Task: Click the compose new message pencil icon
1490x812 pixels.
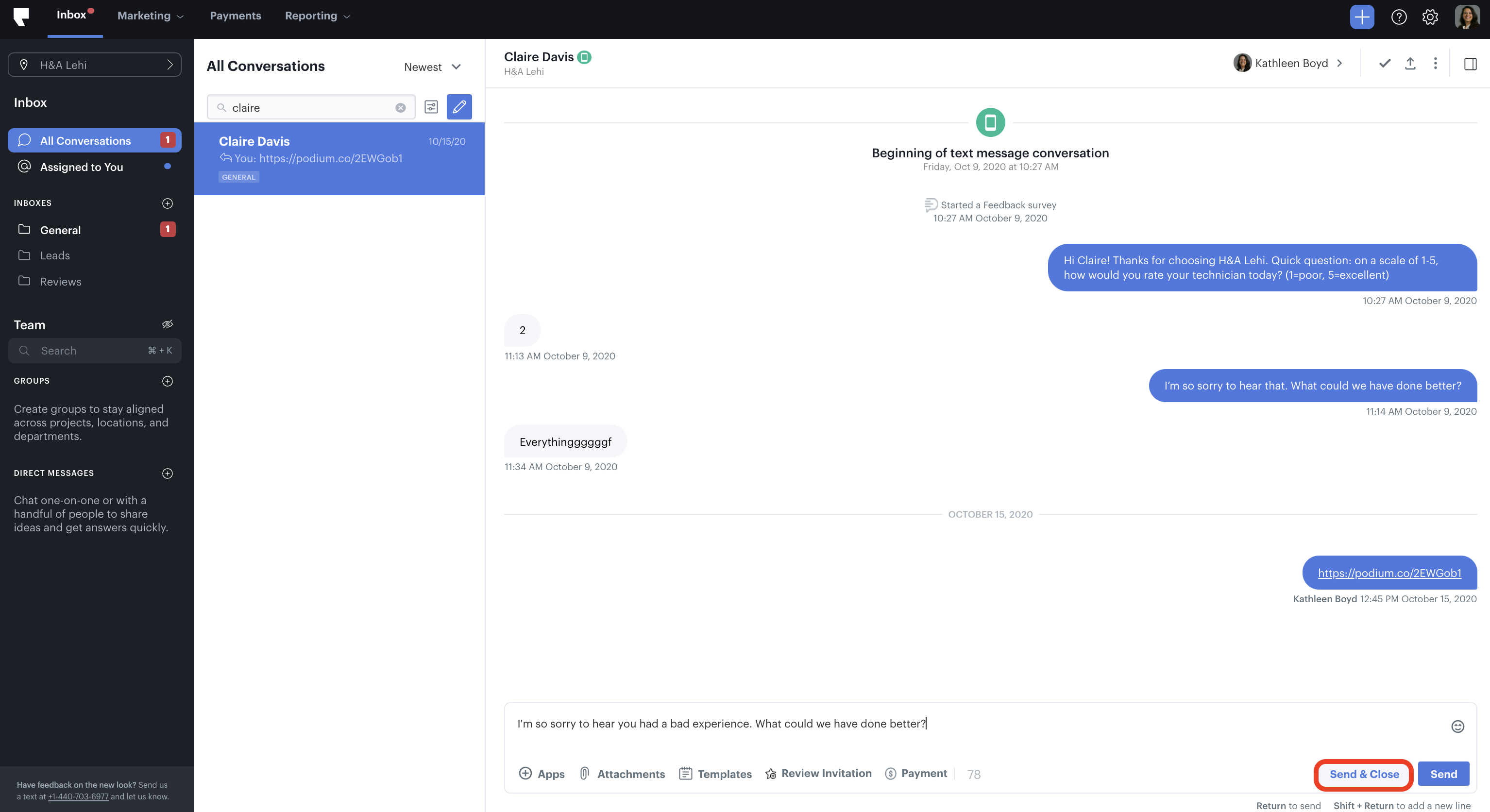Action: [x=458, y=107]
